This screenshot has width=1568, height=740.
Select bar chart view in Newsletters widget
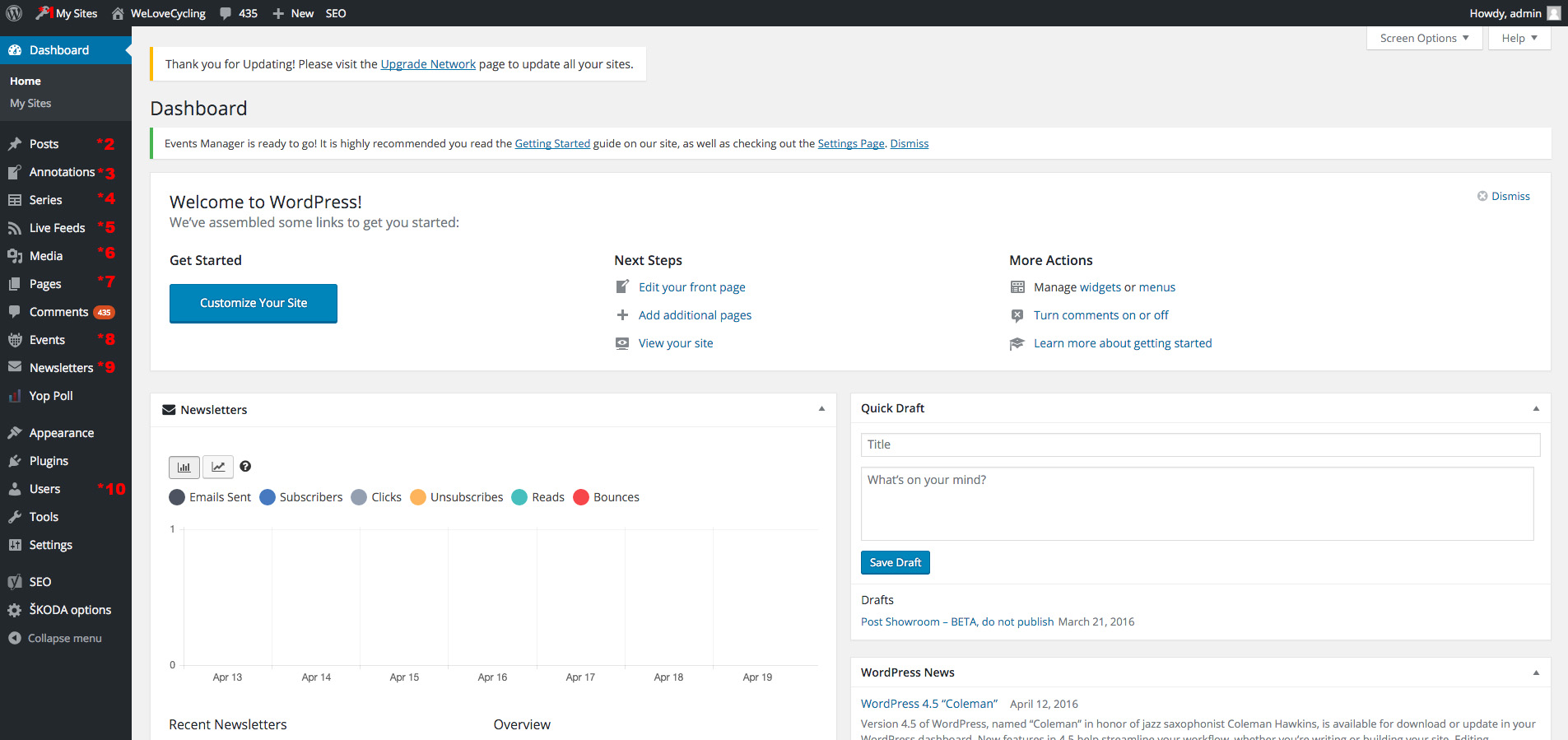(184, 467)
